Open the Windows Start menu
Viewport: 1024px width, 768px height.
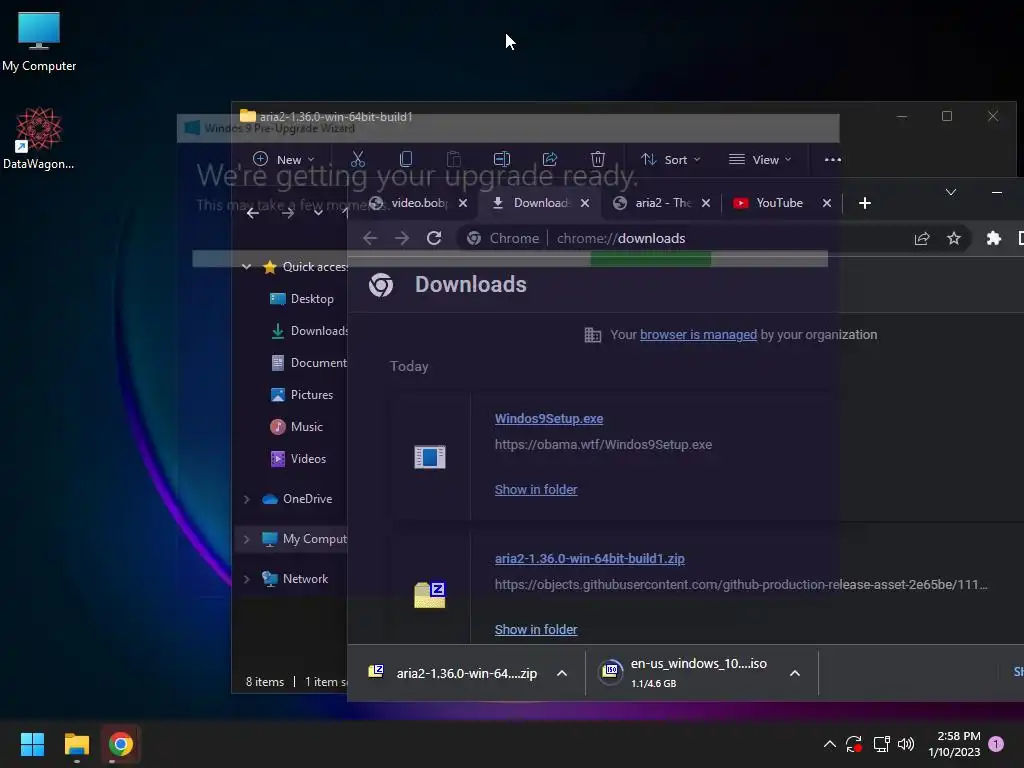[x=32, y=744]
